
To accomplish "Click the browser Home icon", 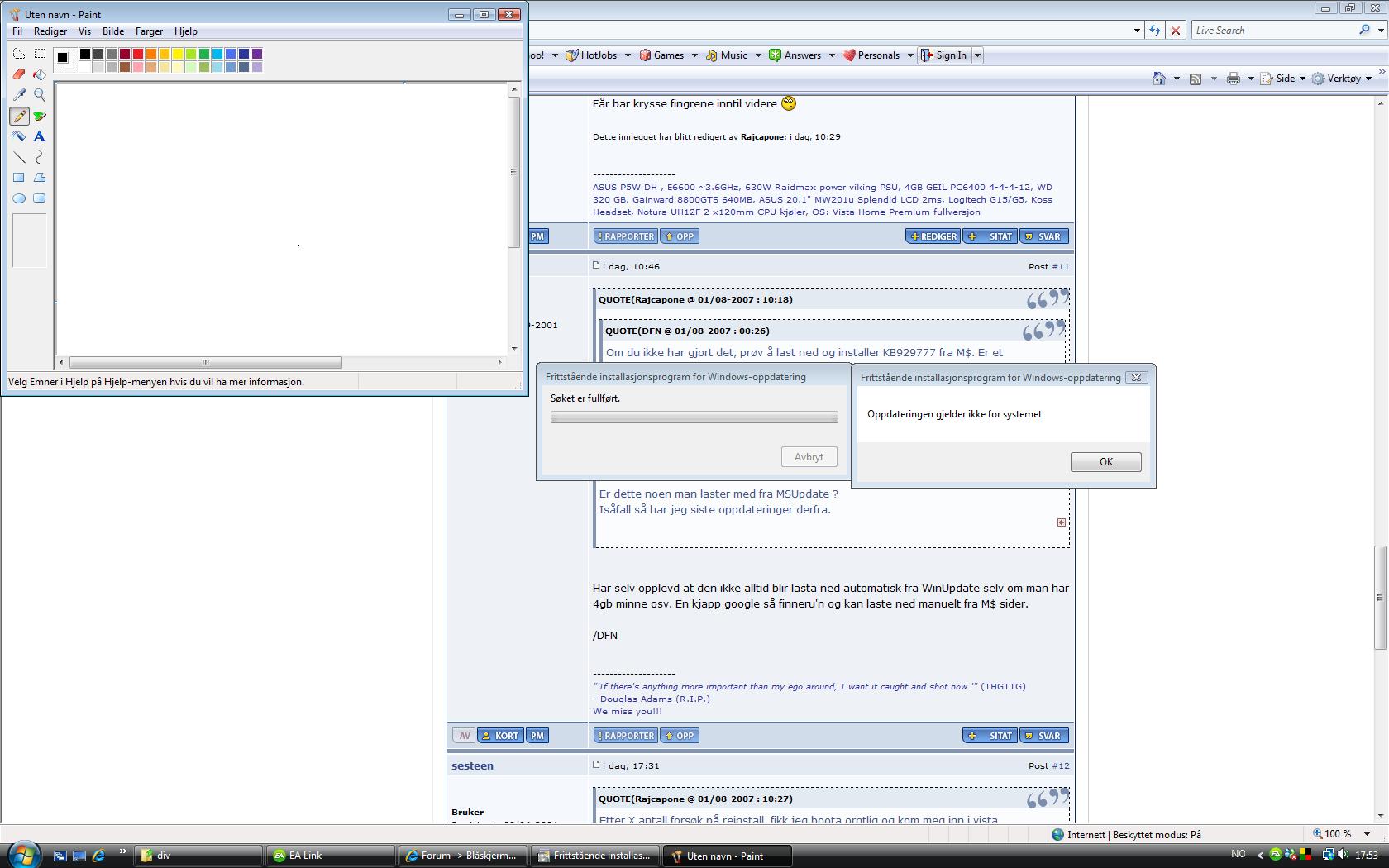I will 1159,79.
